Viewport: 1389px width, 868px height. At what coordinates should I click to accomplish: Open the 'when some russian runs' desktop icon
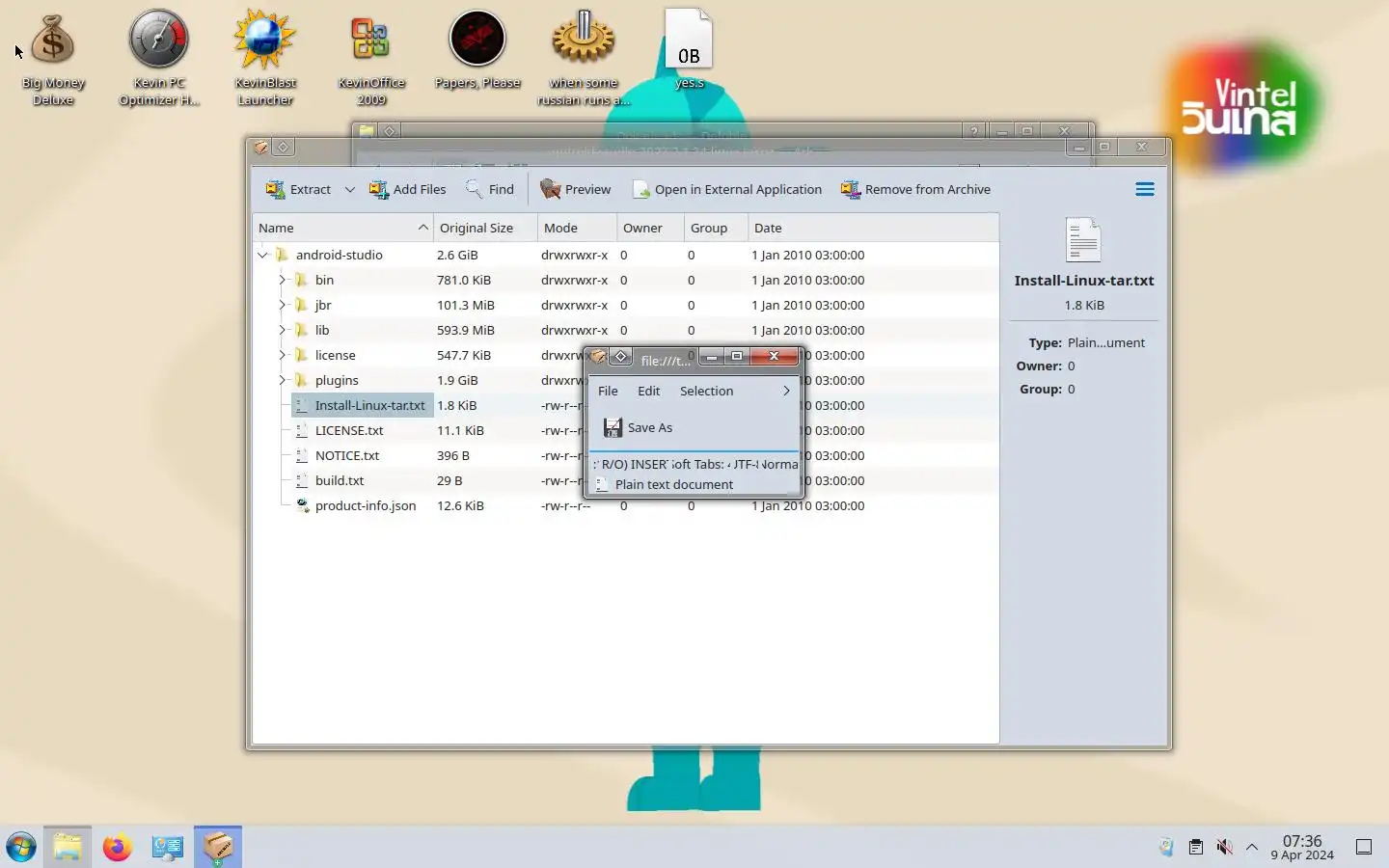(x=584, y=59)
